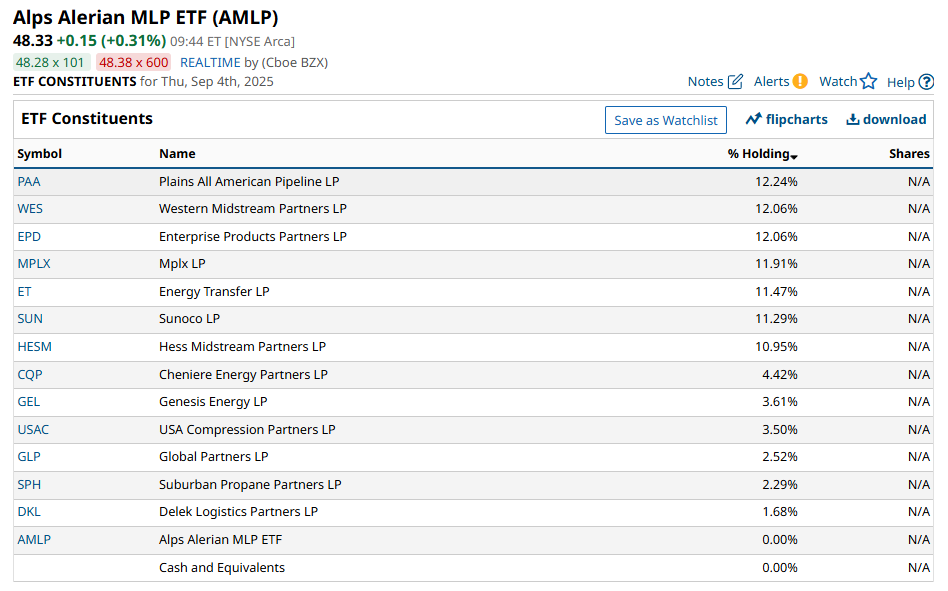
Task: Open the PAA symbol link
Action: 29,181
